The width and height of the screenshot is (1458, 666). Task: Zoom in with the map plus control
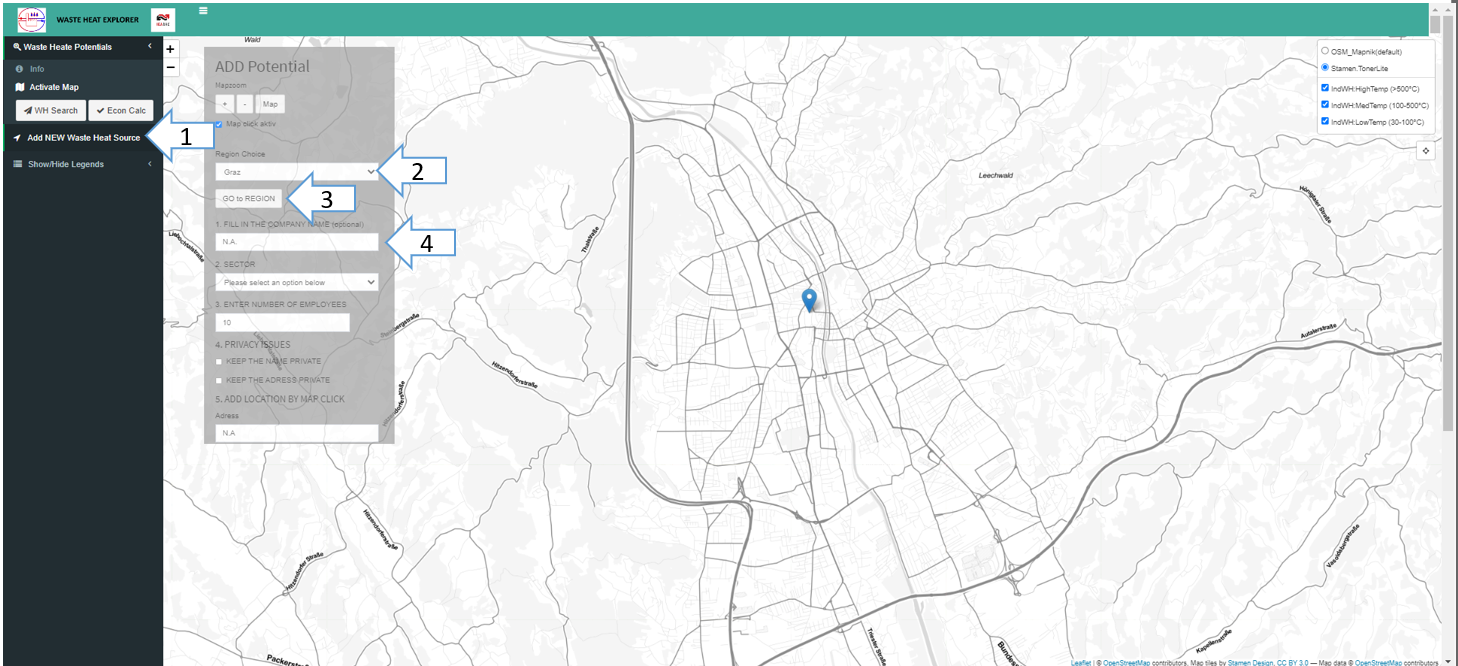(x=170, y=49)
